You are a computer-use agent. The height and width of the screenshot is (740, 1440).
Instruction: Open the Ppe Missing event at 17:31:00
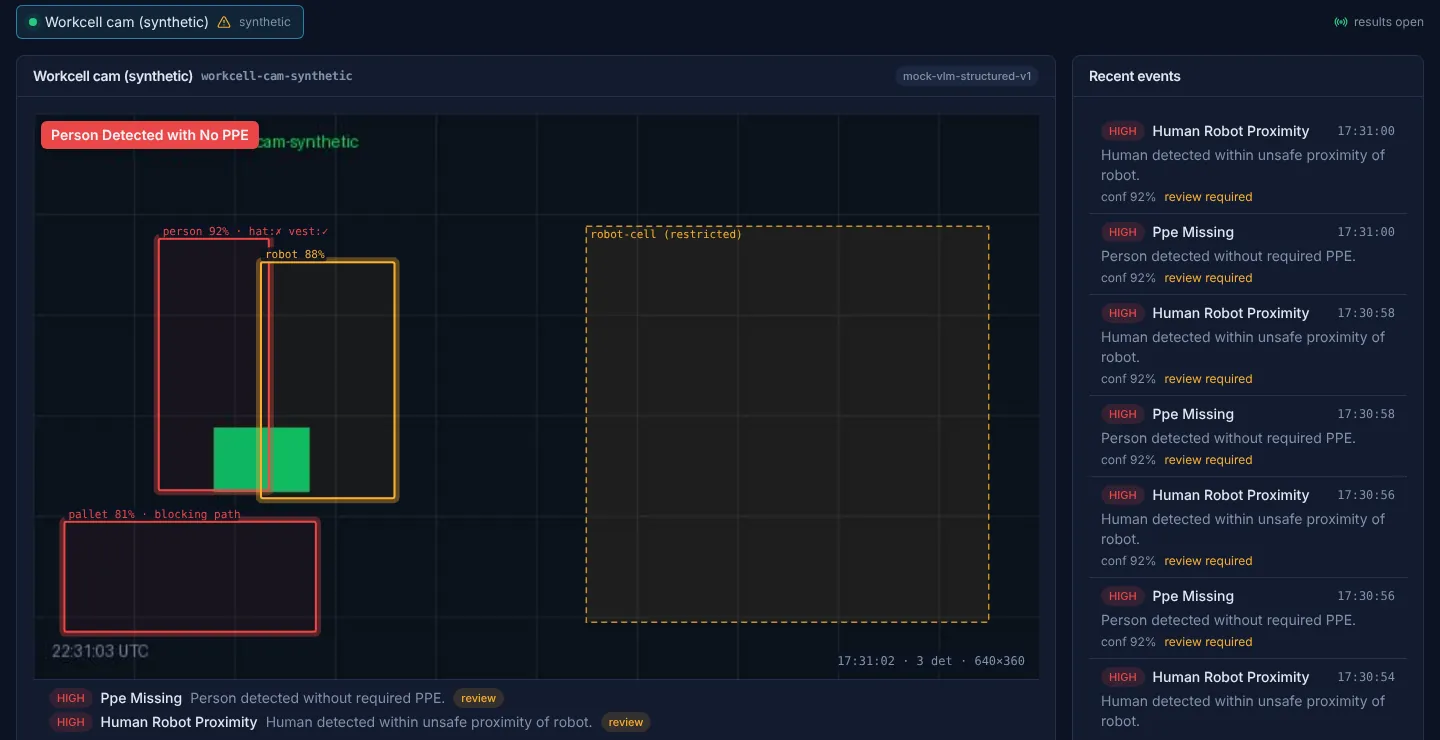tap(1248, 254)
